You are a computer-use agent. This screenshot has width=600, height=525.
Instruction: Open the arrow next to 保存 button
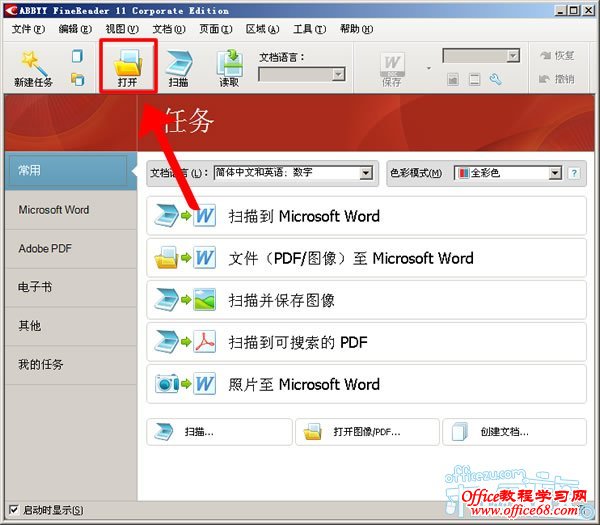pyautogui.click(x=429, y=68)
